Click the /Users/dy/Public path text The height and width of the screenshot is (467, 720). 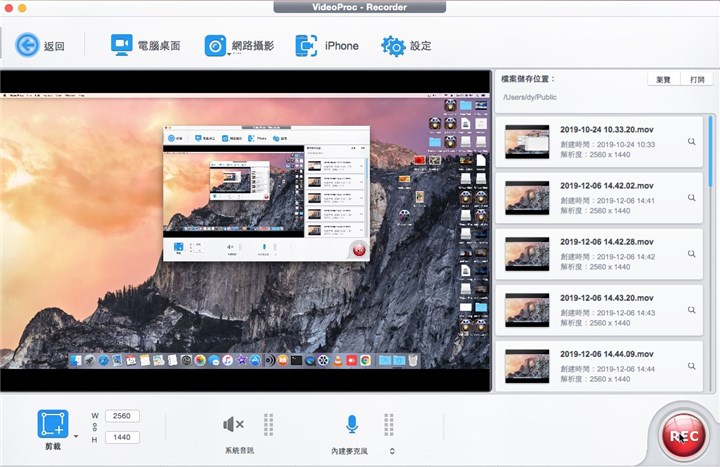529,97
